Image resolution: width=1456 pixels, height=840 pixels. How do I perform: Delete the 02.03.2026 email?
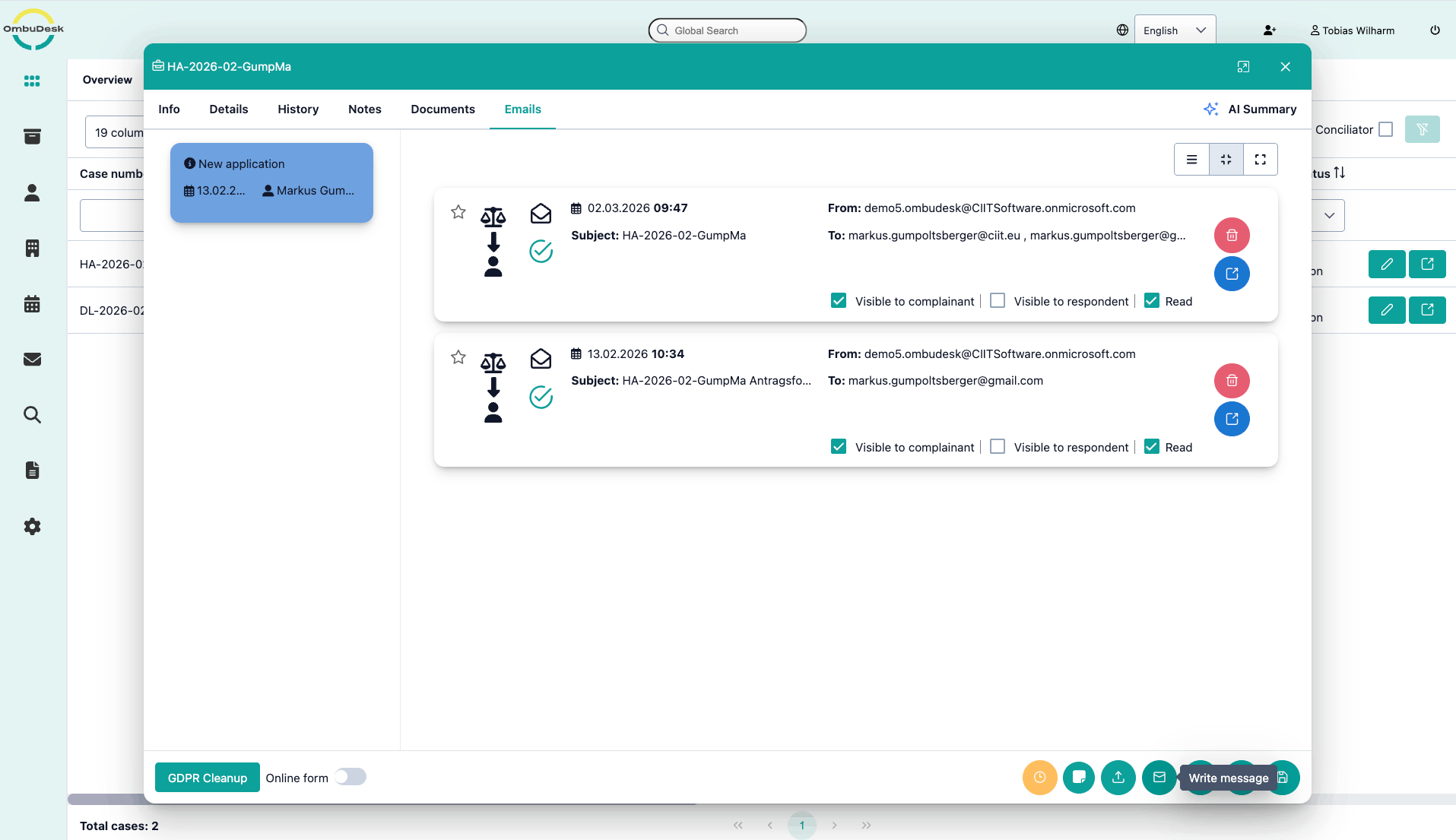coord(1232,236)
